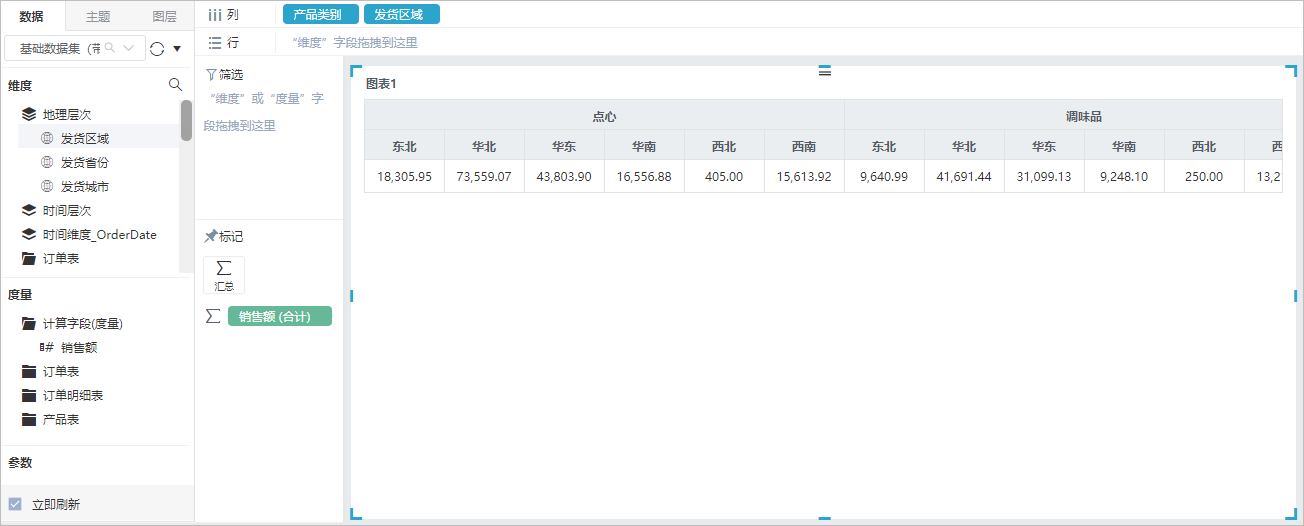1304x526 pixels.
Task: Click the 筛选 shelf drop area placeholder
Action: click(264, 112)
